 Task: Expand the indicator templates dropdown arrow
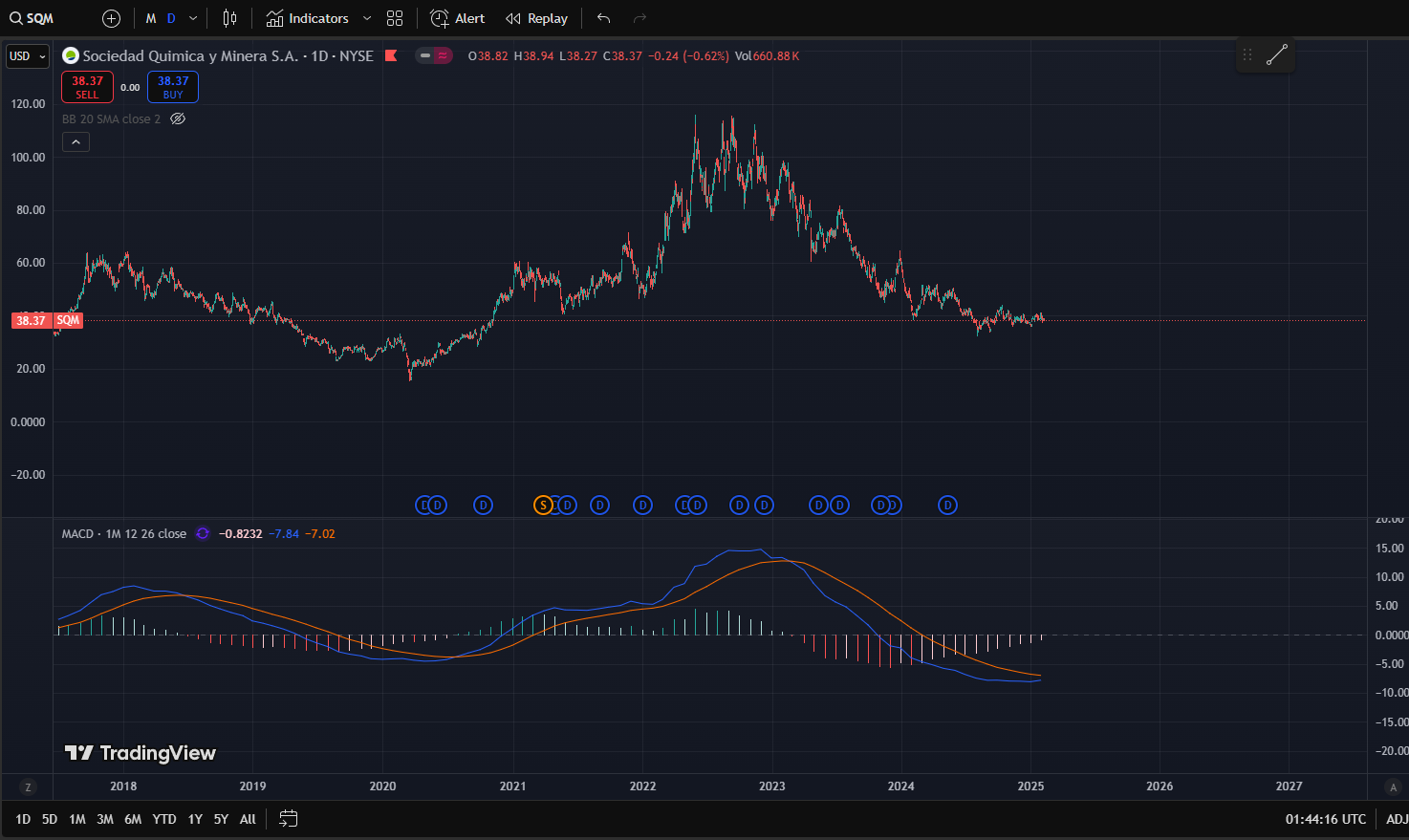pyautogui.click(x=367, y=18)
